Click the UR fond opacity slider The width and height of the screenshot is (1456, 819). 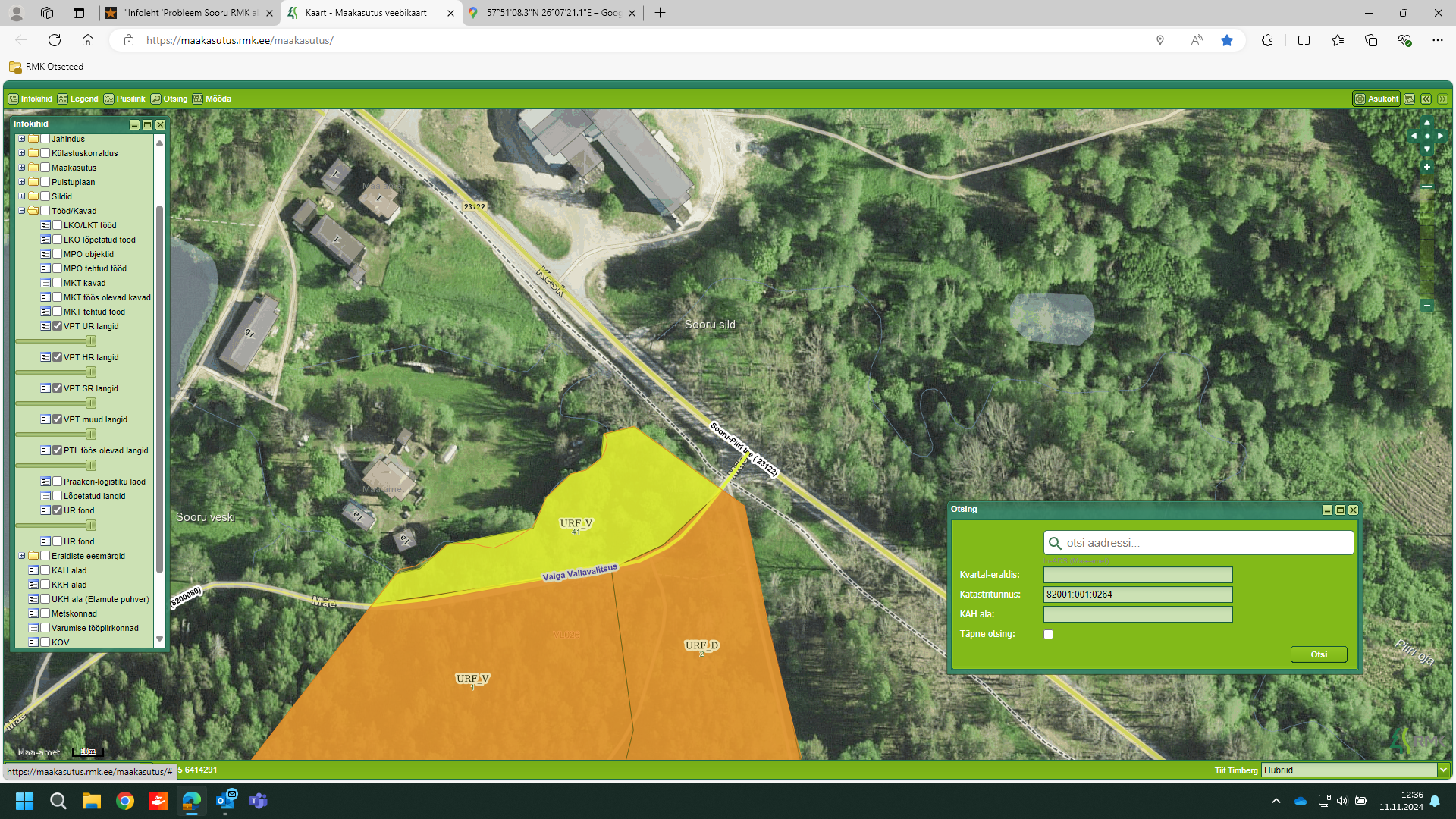91,526
